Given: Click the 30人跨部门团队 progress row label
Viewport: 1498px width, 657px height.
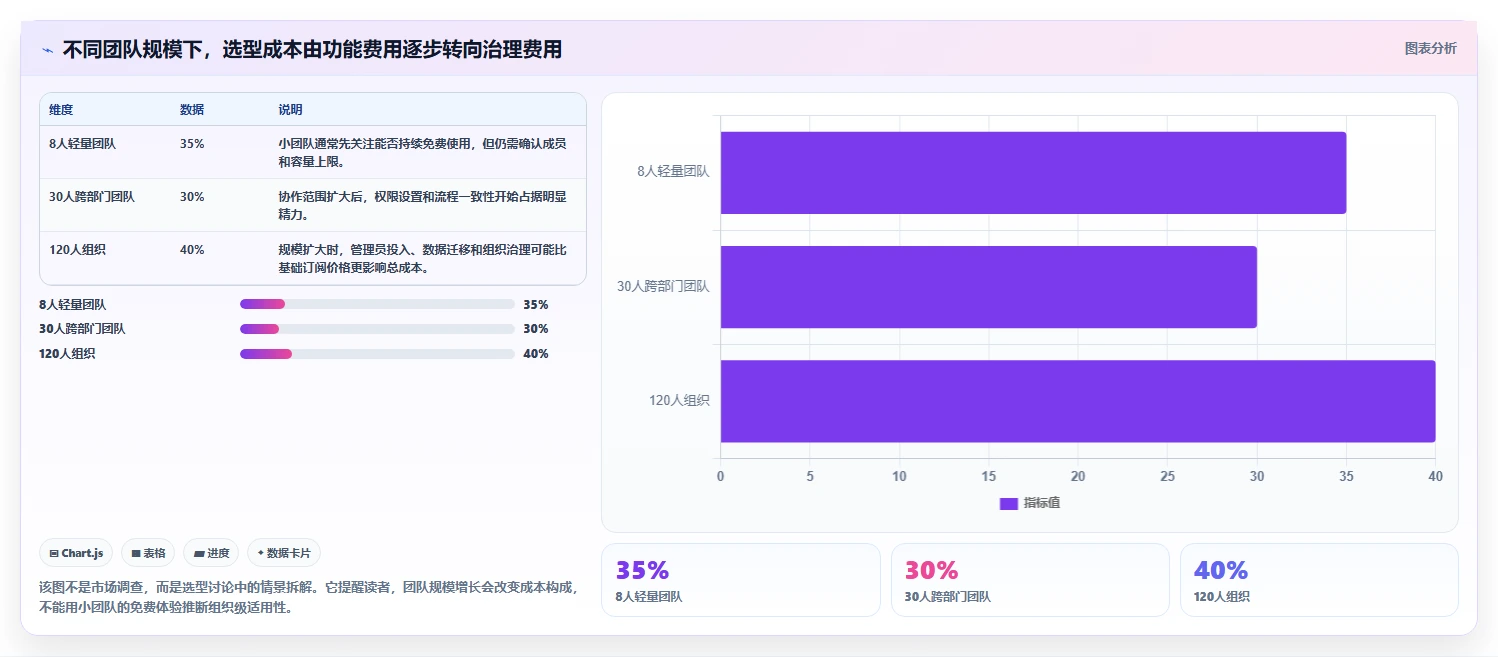Looking at the screenshot, I should [82, 329].
